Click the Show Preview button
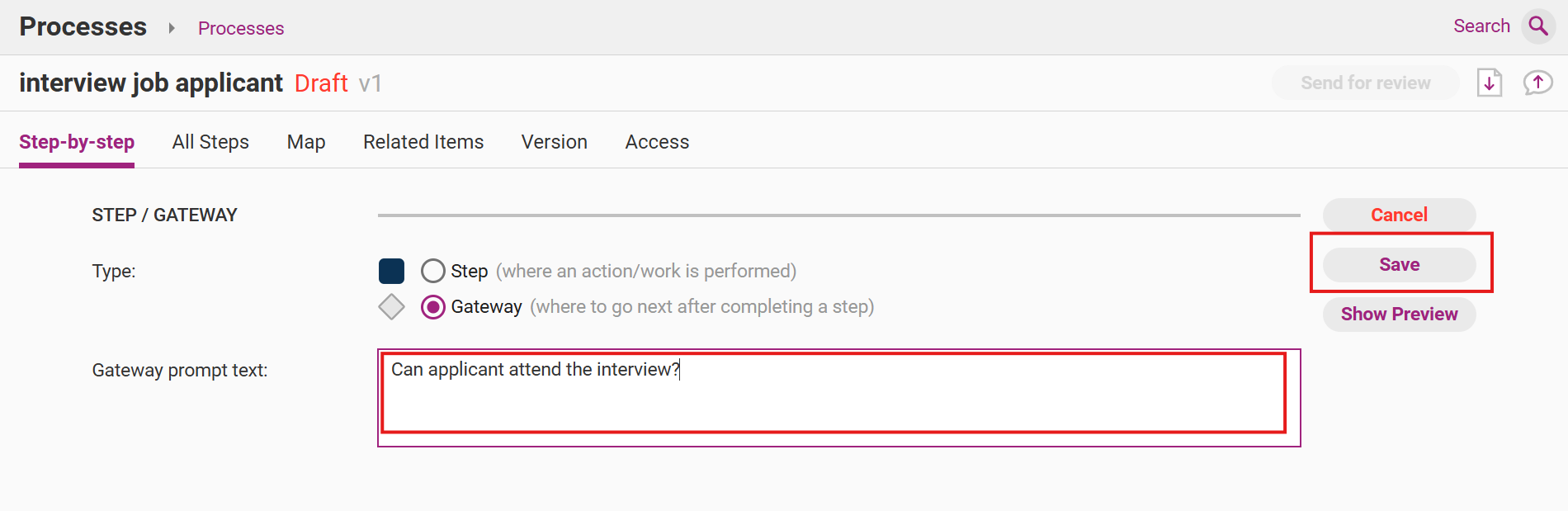The height and width of the screenshot is (511, 1568). (1399, 314)
